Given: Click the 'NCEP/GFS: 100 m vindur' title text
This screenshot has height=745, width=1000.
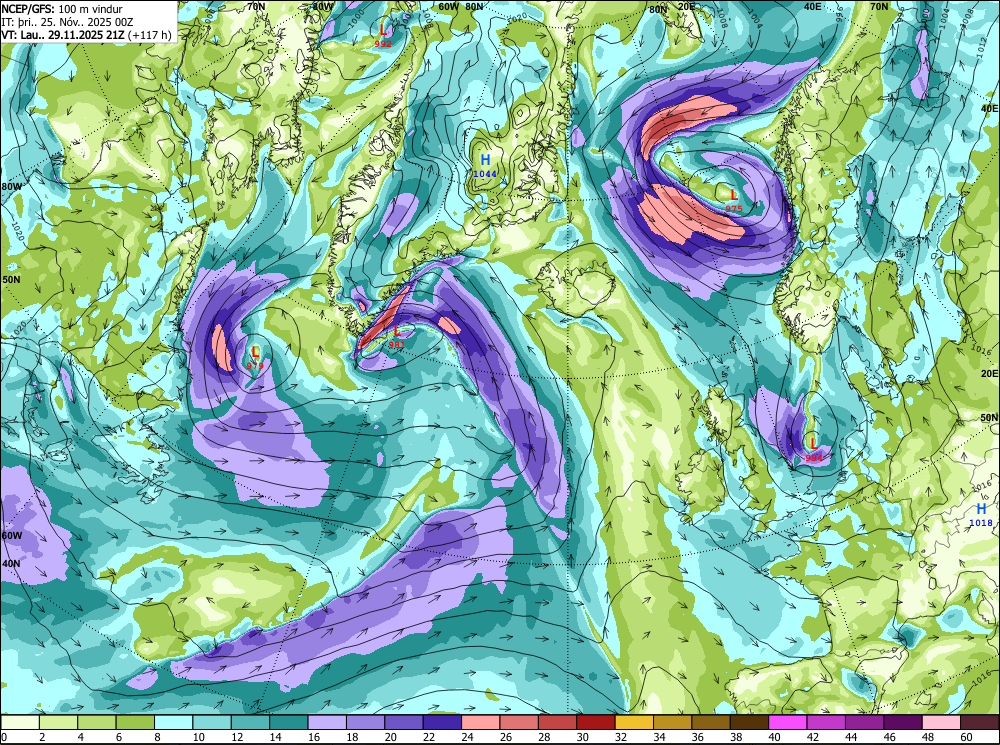Looking at the screenshot, I should pos(62,9).
